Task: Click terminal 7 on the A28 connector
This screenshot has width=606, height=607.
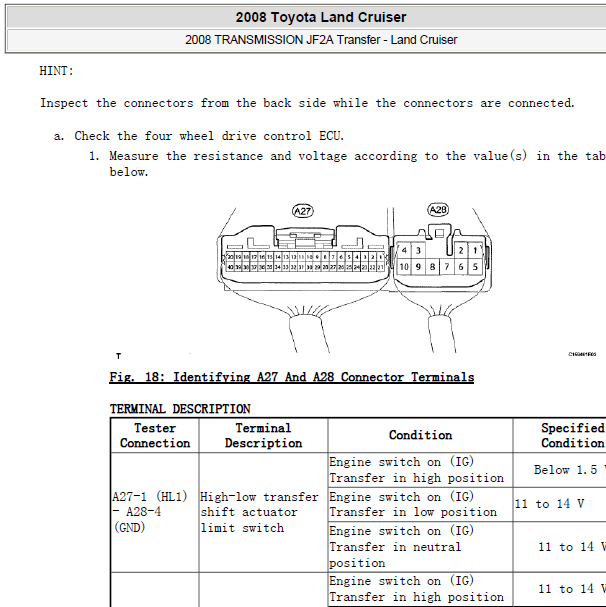Action: pyautogui.click(x=446, y=267)
